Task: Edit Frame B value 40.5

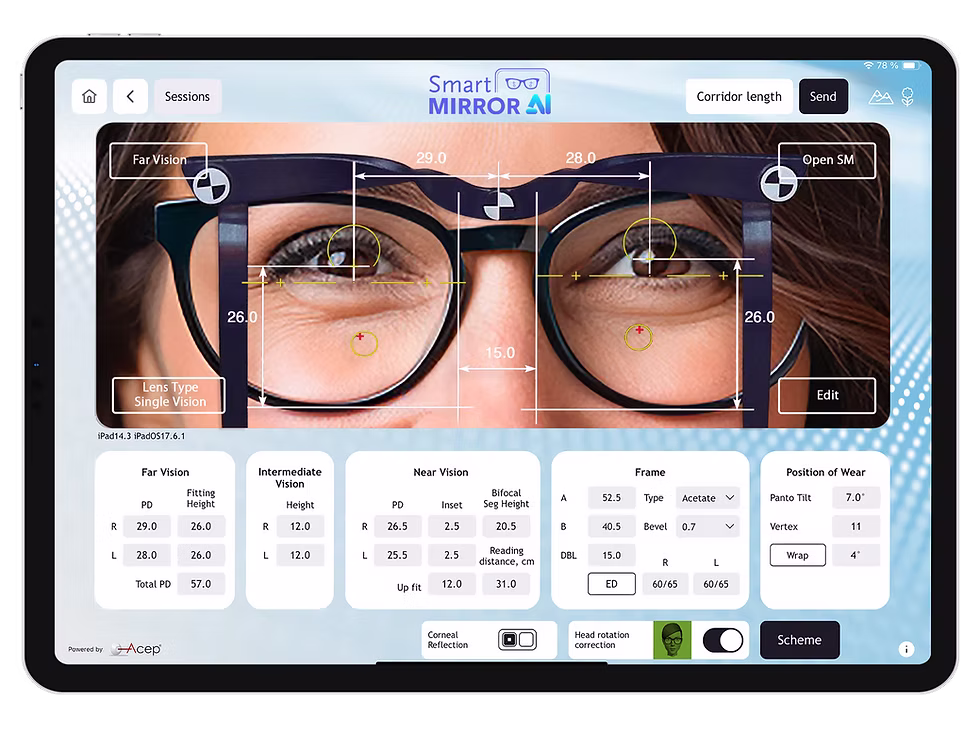Action: [x=611, y=526]
